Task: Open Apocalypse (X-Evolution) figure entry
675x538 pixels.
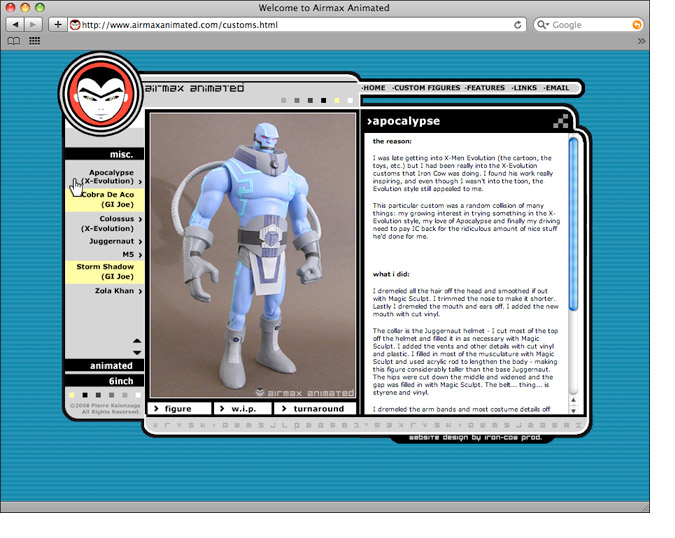Action: click(107, 176)
